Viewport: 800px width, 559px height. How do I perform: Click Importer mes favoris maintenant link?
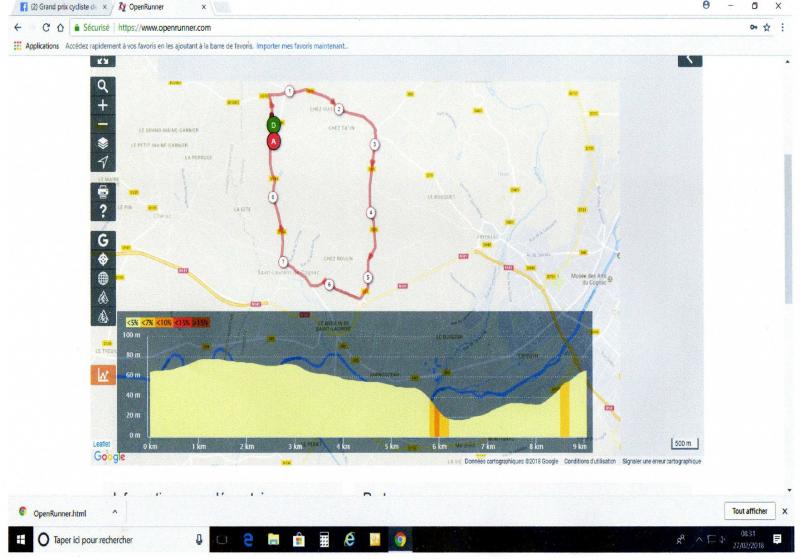click(x=303, y=46)
